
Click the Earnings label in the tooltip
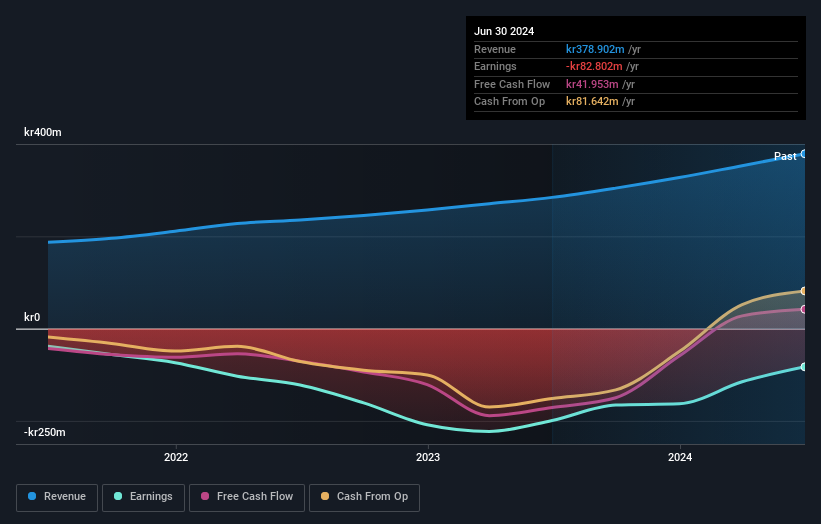[x=495, y=66]
